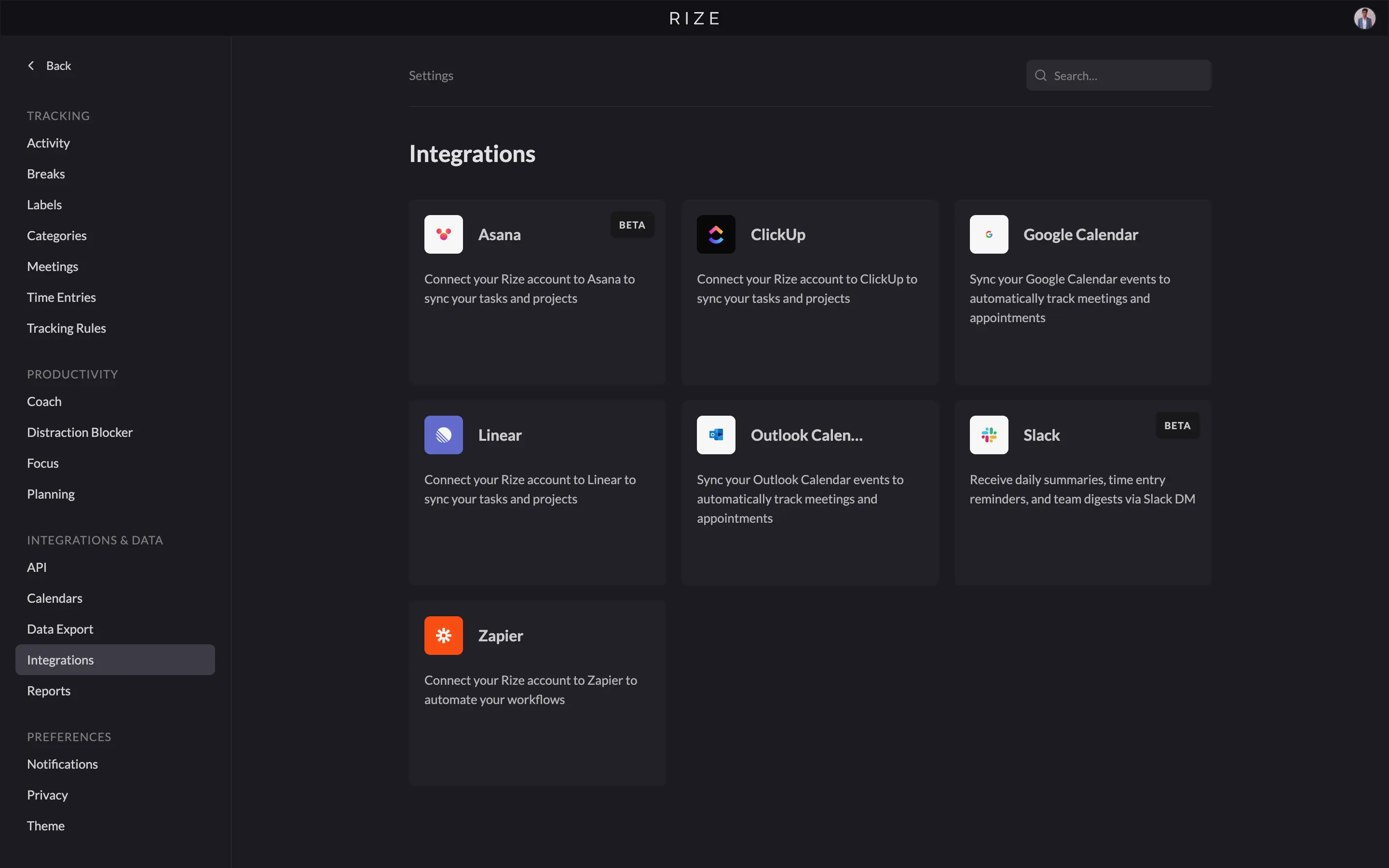
Task: Go Back from settings
Action: pos(49,66)
